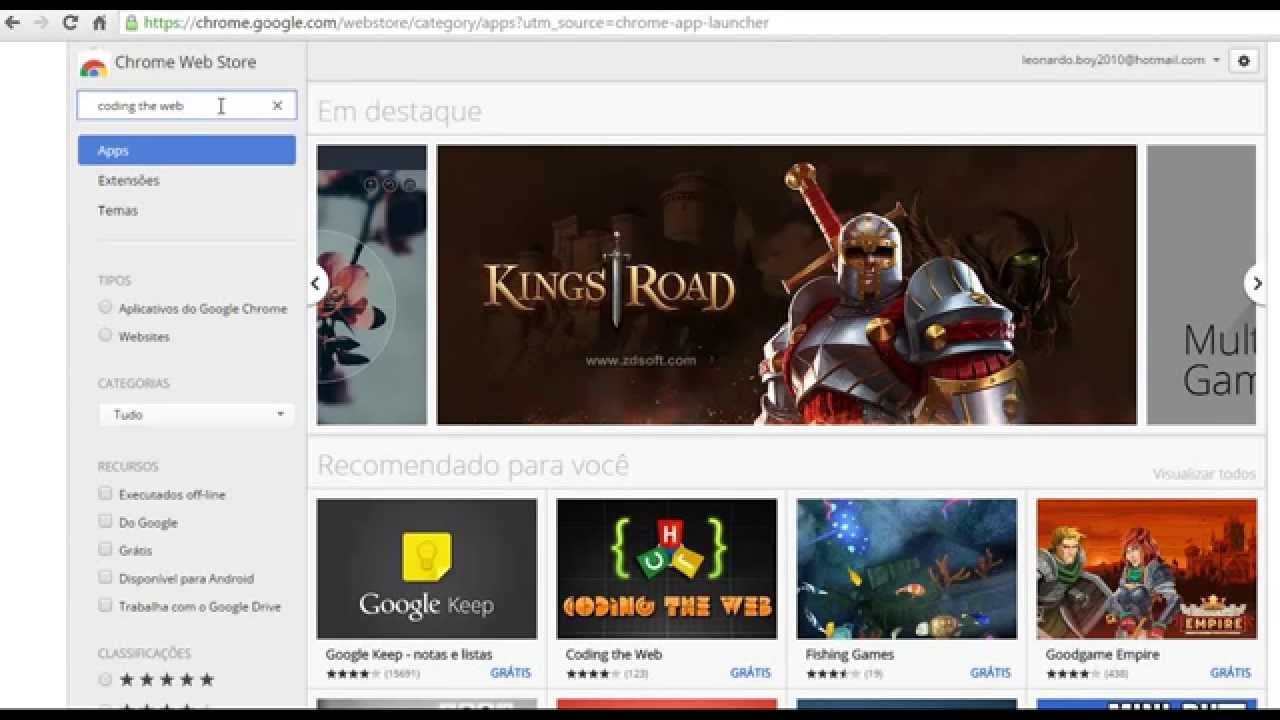The width and height of the screenshot is (1280, 720).
Task: Select the five-star rating radio button
Action: 105,680
